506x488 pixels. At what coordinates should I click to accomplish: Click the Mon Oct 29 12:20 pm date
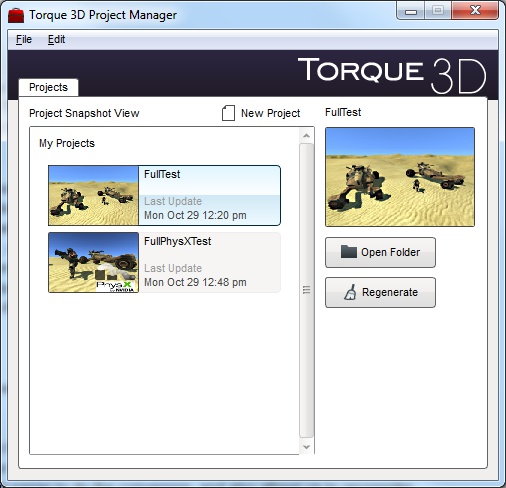click(x=195, y=215)
